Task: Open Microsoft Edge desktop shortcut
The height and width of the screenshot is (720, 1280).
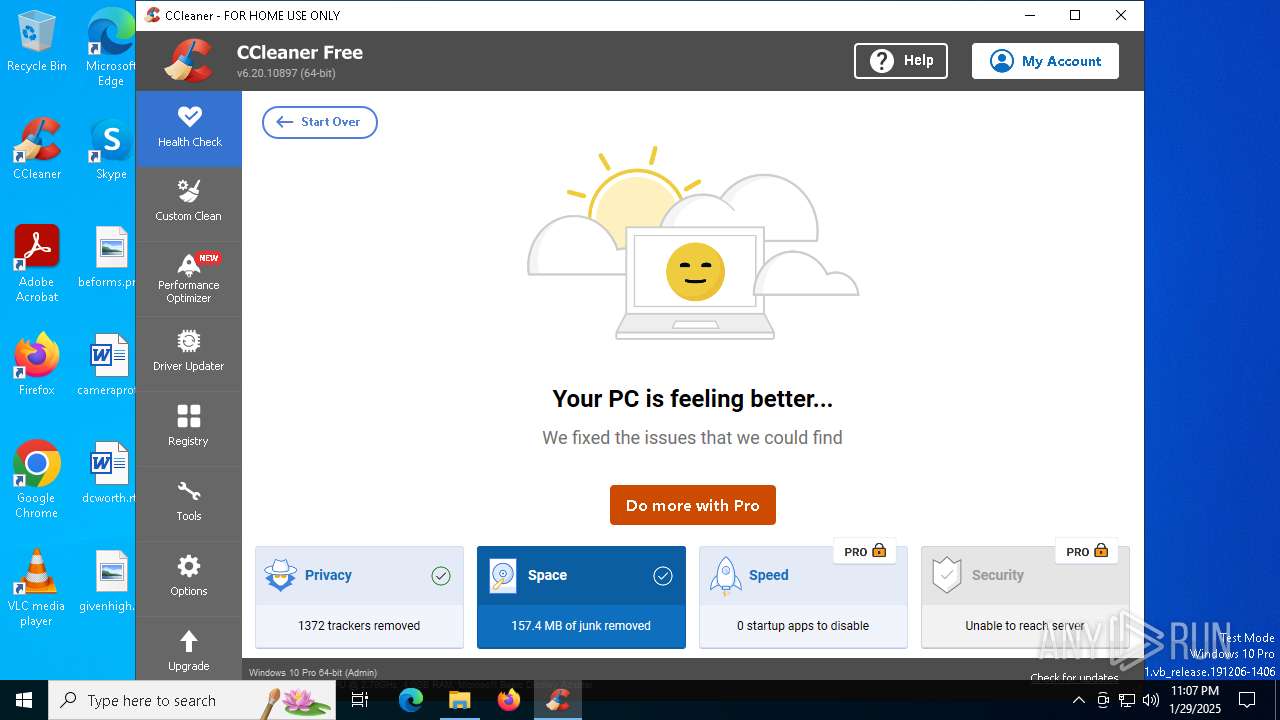Action: point(111,48)
